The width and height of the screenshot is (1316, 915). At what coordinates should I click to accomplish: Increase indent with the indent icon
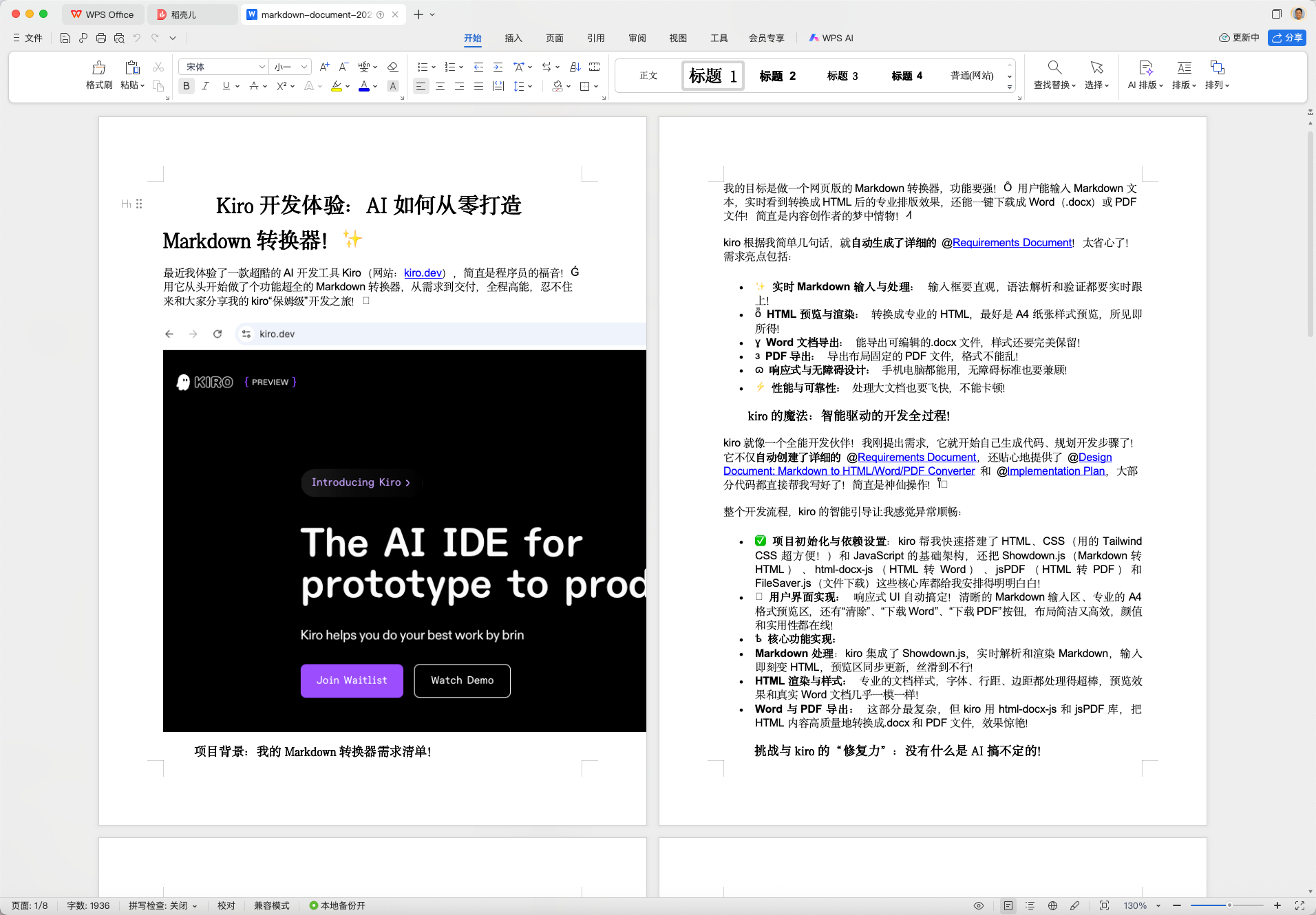(x=498, y=67)
